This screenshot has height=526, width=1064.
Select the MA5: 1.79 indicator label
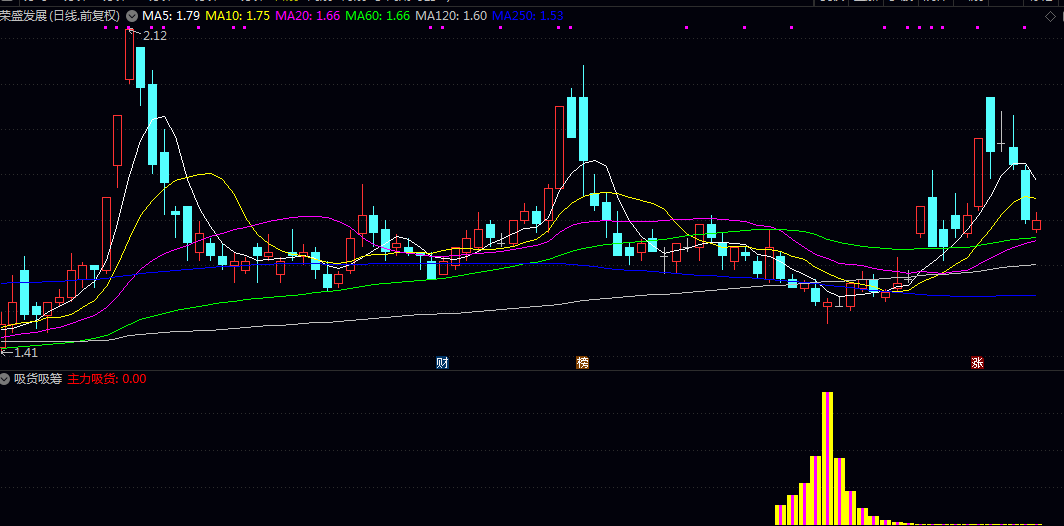tap(170, 16)
